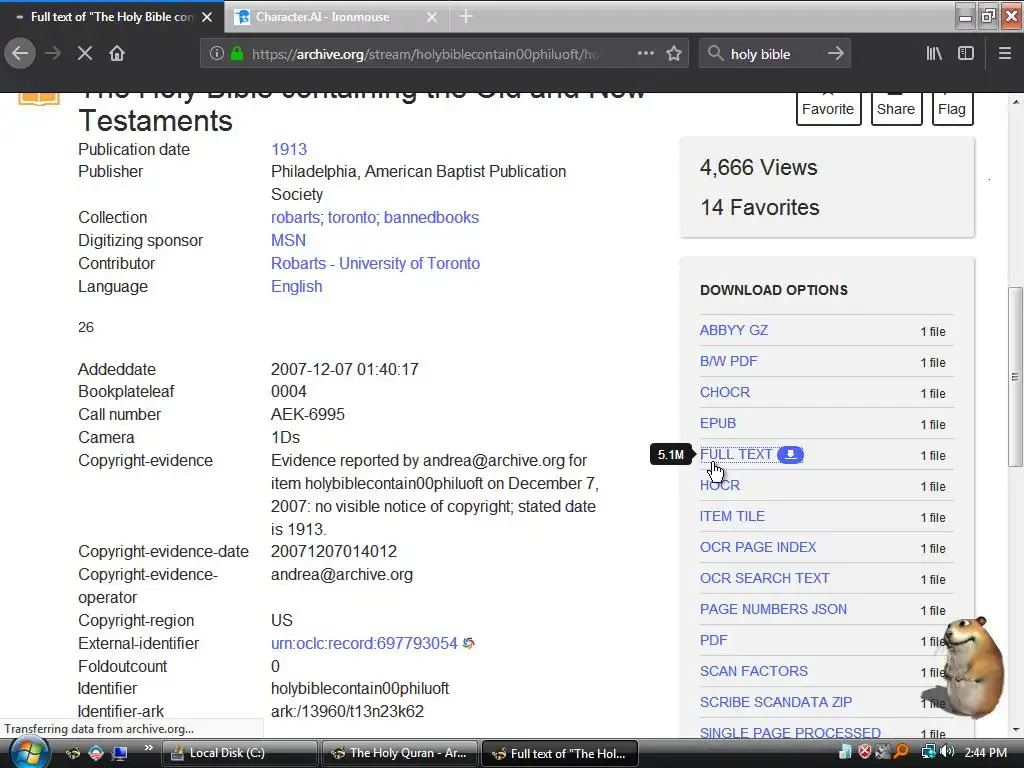Click the page vertical scrollbar thumb
Image resolution: width=1024 pixels, height=768 pixels.
1015,377
